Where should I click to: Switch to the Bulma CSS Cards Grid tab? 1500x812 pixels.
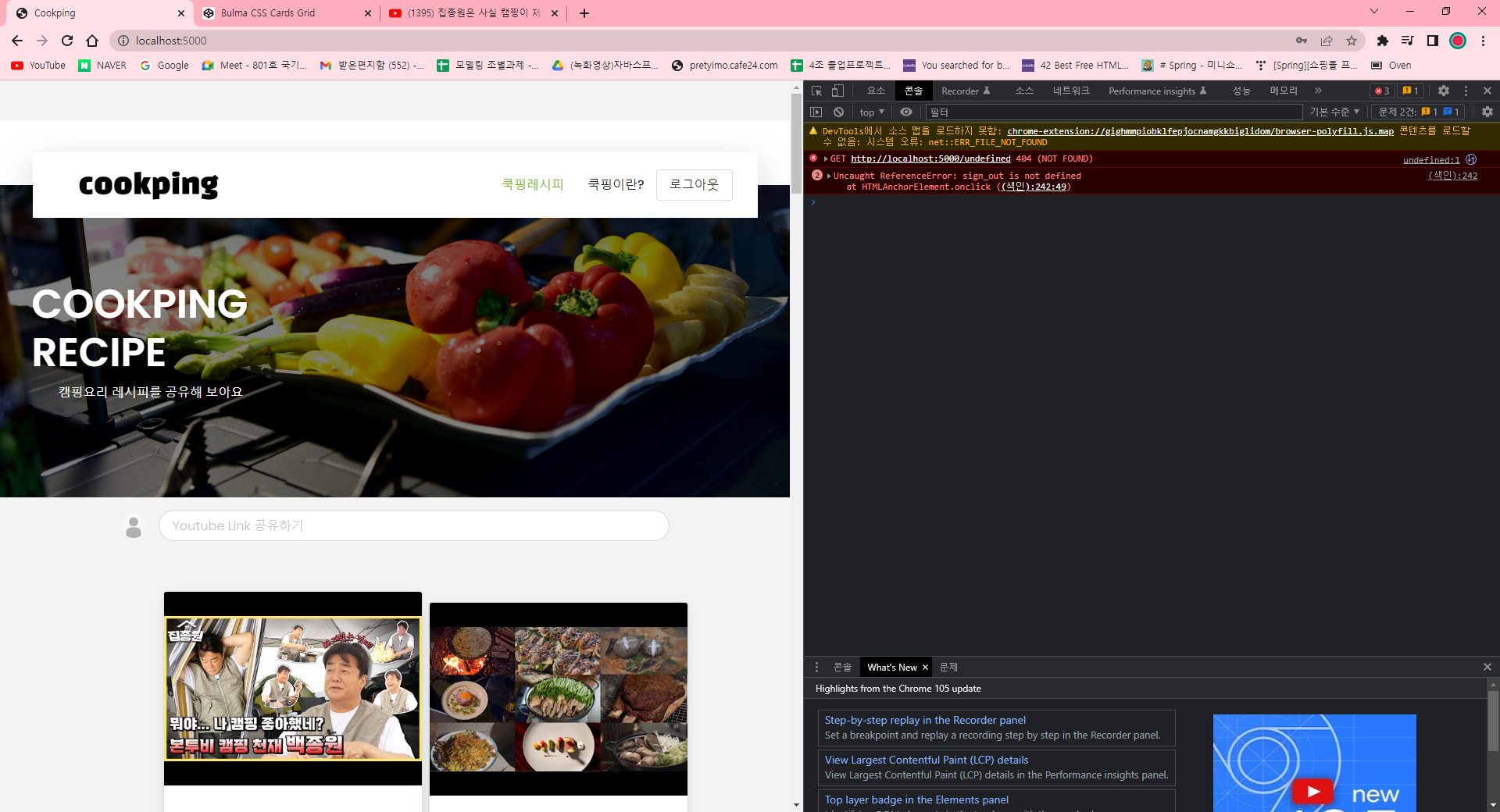(268, 13)
